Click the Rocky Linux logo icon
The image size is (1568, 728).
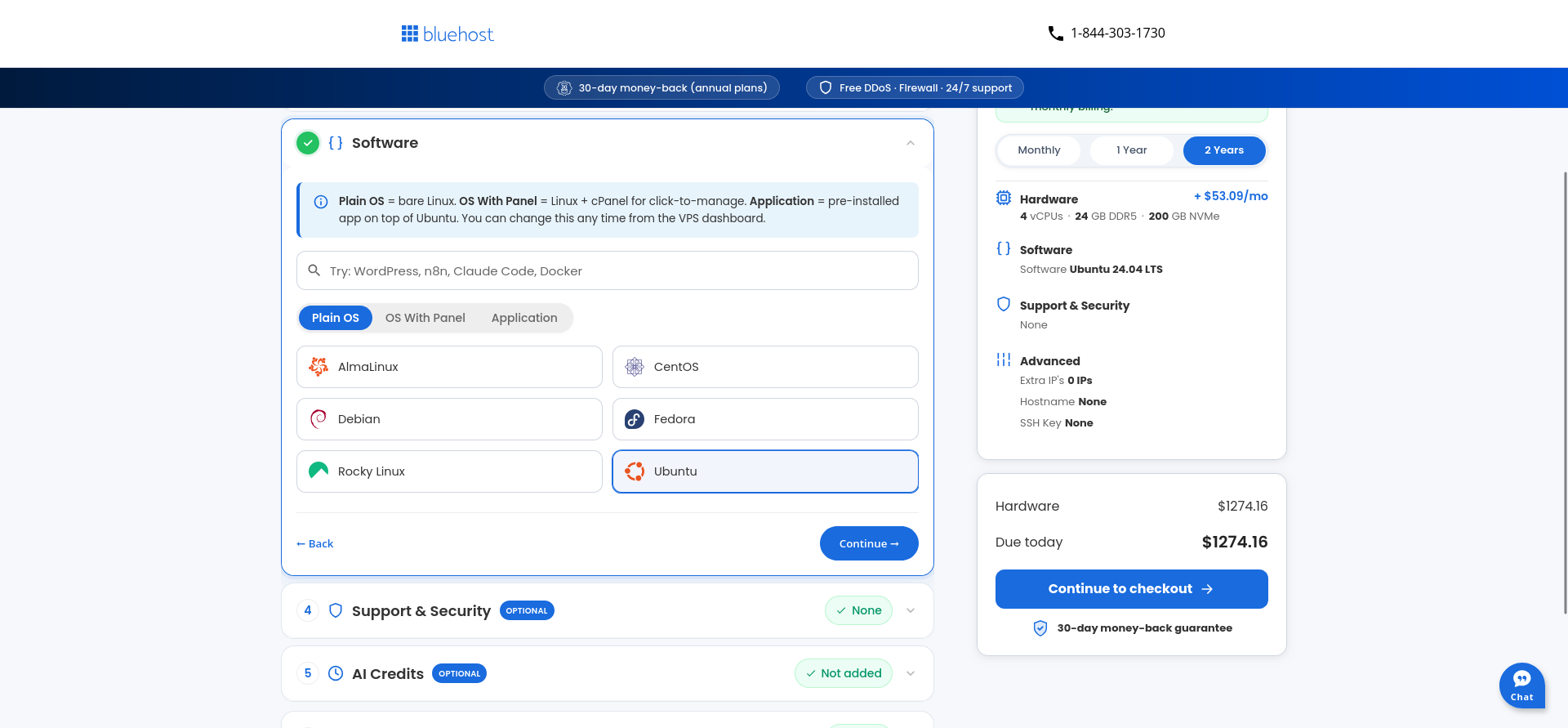[318, 471]
